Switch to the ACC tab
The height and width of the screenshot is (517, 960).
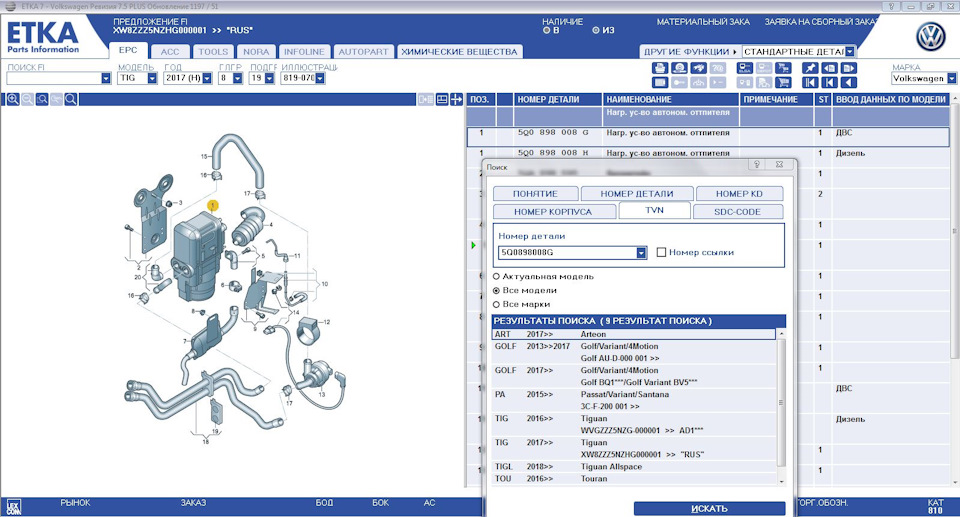coord(170,52)
